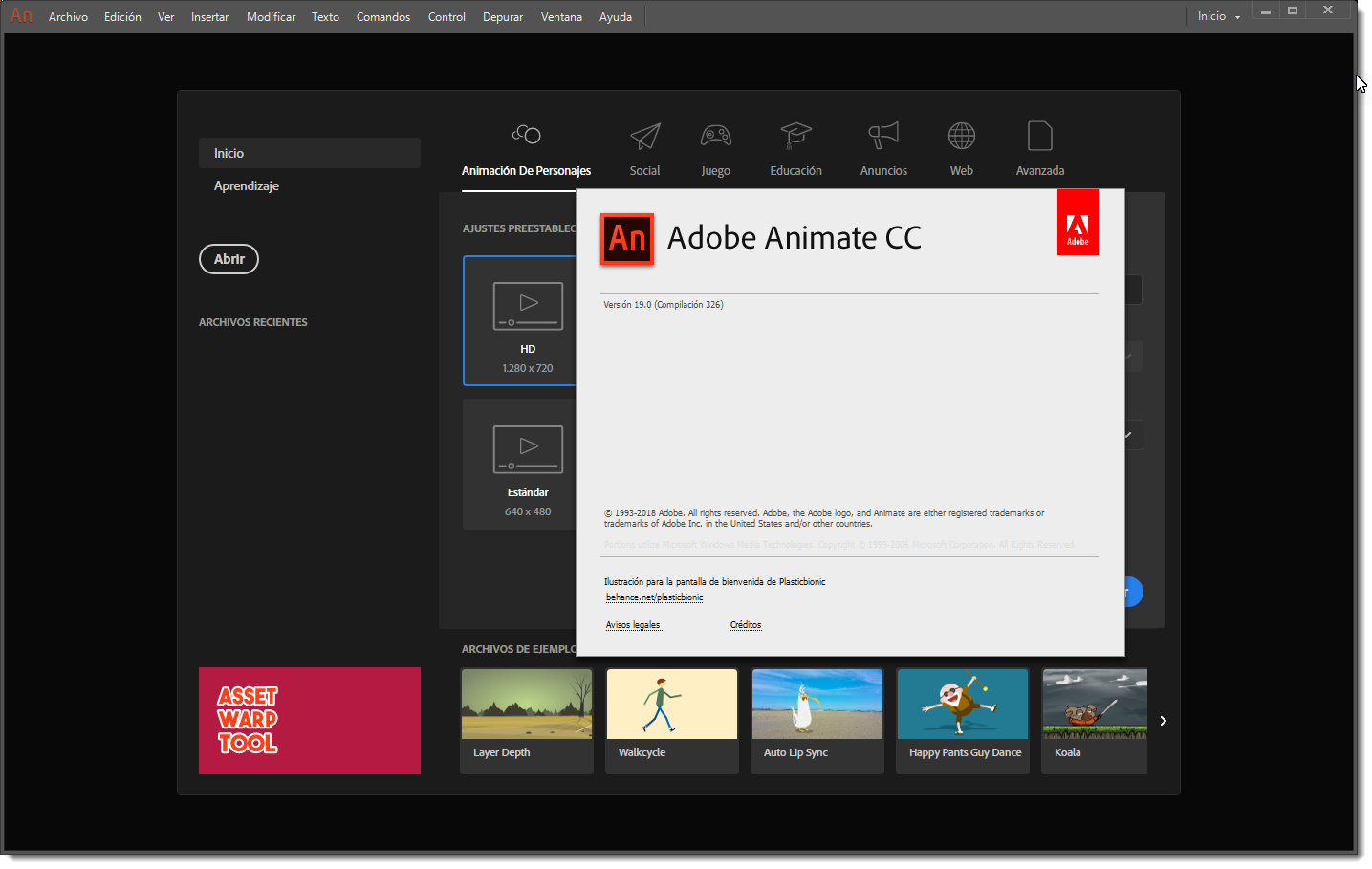Open the Archivo menu
This screenshot has height=869, width=1372.
point(68,17)
